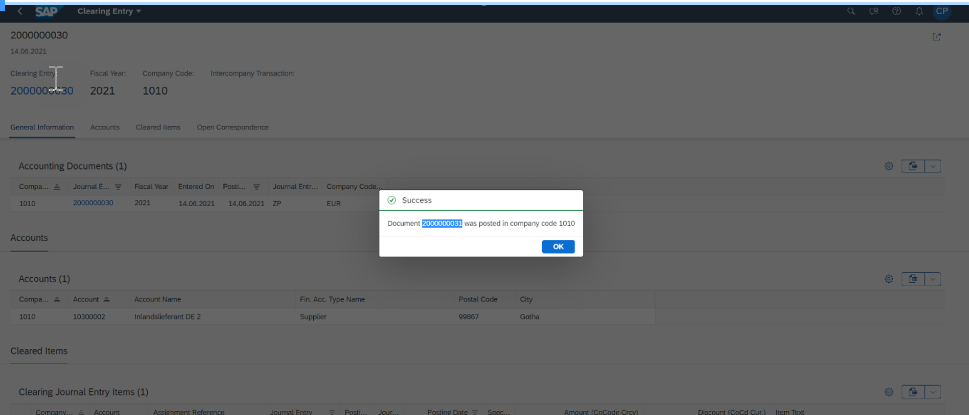Switch to the Open Correspondence tab
Viewport: 969px width, 415px height.
233,127
